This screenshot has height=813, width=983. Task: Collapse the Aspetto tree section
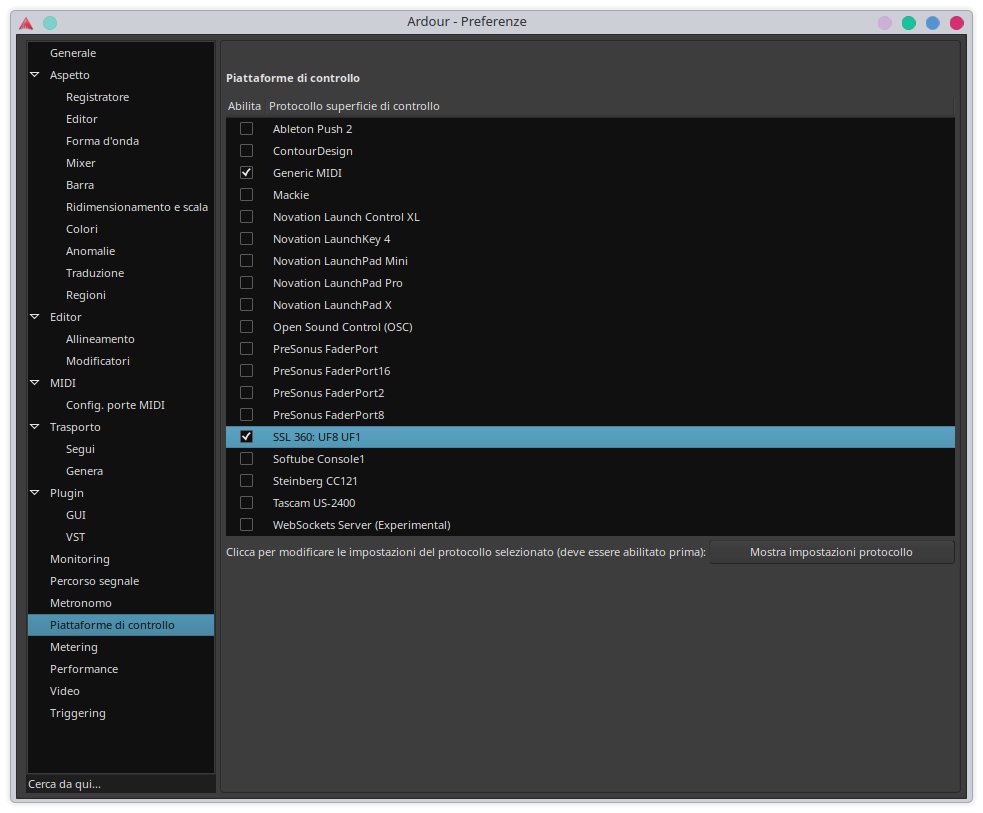pyautogui.click(x=35, y=75)
